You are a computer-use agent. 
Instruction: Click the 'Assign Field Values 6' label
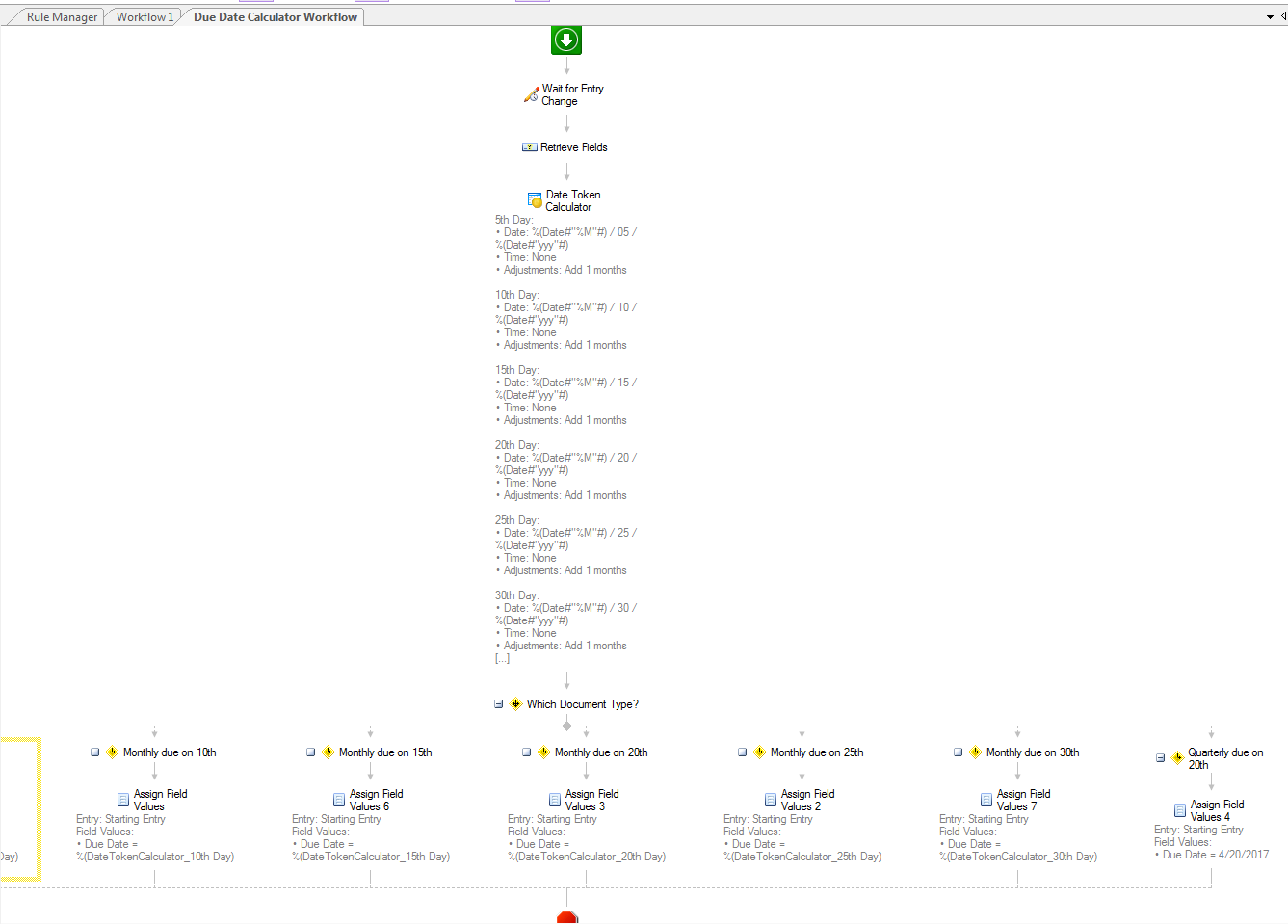pos(376,800)
